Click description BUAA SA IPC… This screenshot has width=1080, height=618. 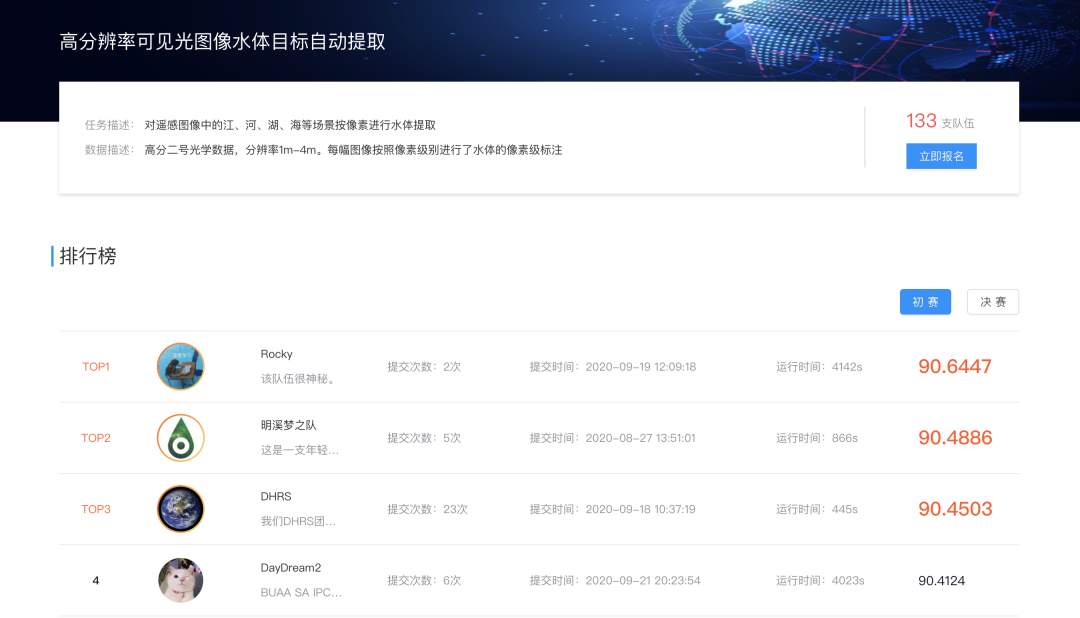pyautogui.click(x=301, y=593)
